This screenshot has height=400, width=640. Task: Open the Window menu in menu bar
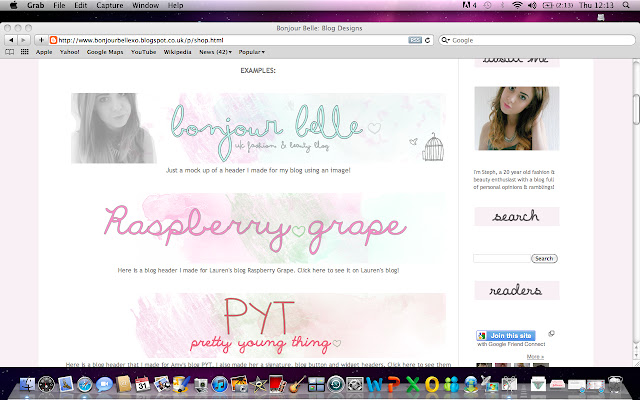coord(145,5)
